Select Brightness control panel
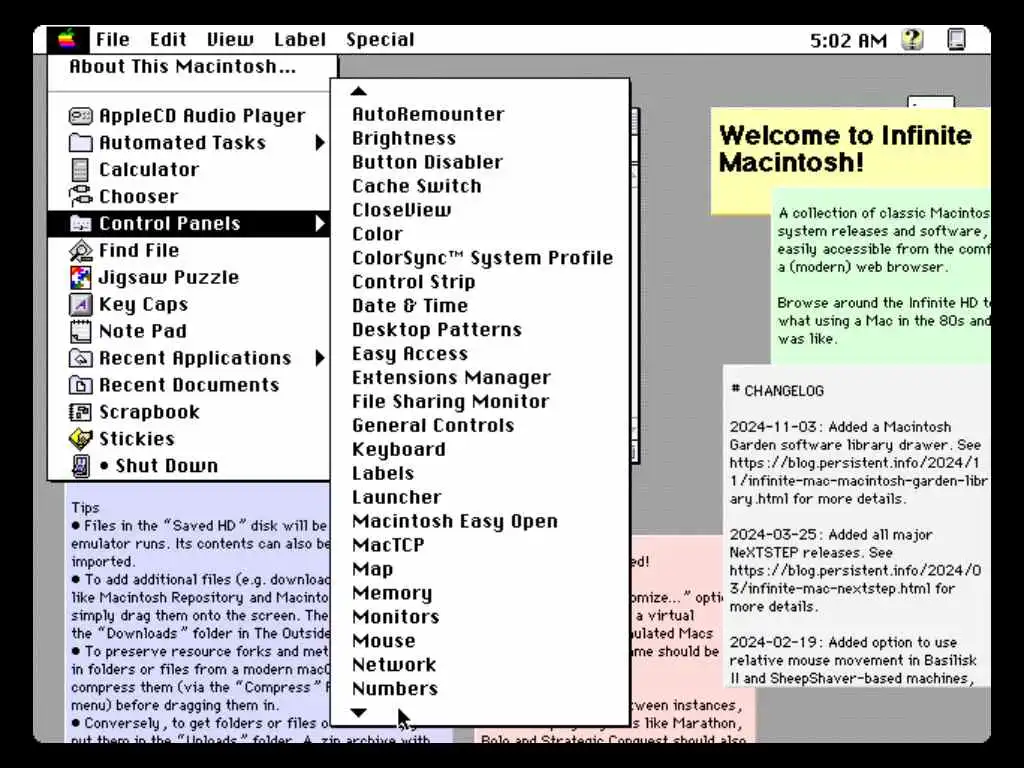The width and height of the screenshot is (1024, 768). click(404, 138)
